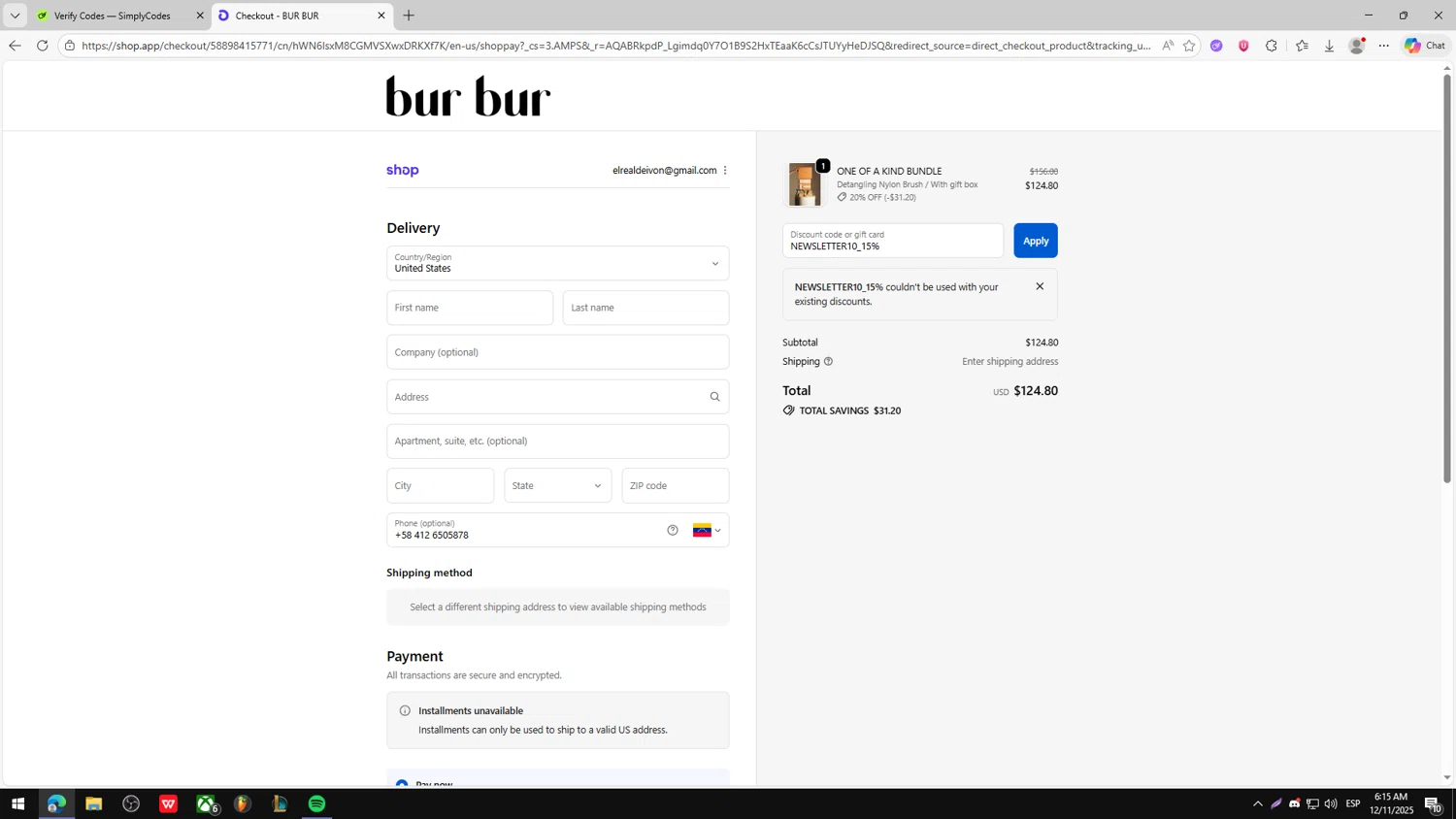Open browser Settings and more menu
The image size is (1456, 819).
coord(1384,46)
